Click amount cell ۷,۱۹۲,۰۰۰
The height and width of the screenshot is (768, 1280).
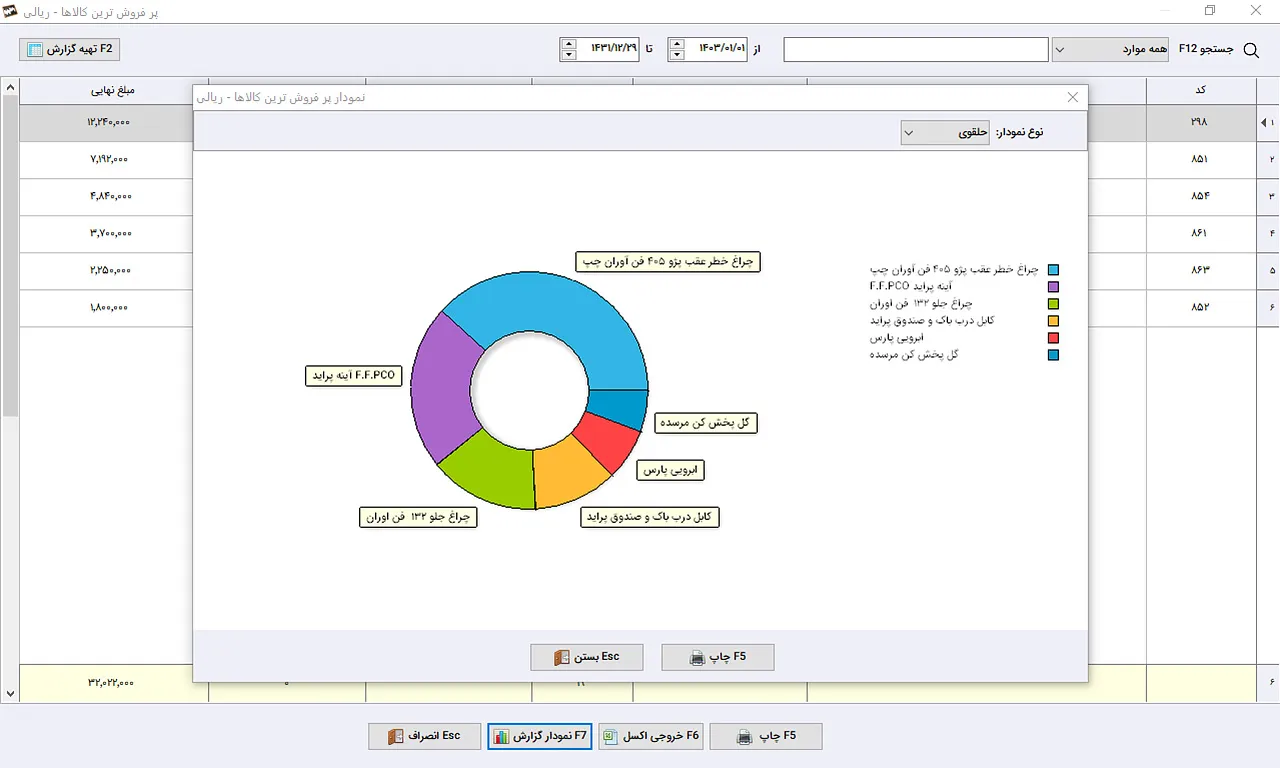tap(110, 159)
